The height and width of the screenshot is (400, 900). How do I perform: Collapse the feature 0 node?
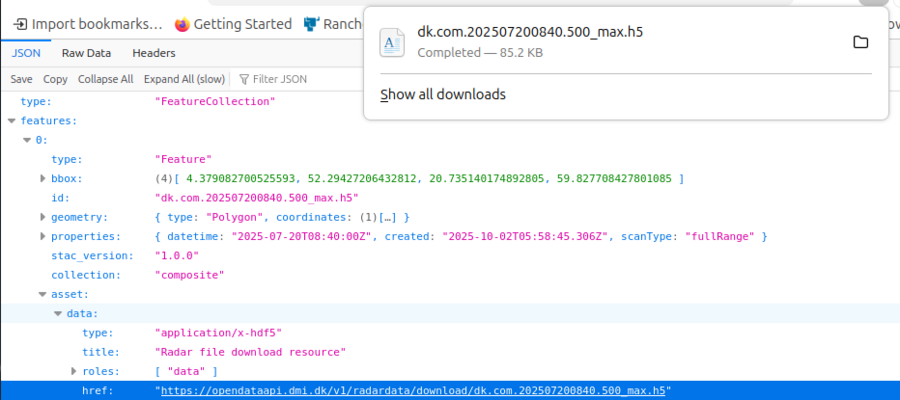(x=27, y=140)
